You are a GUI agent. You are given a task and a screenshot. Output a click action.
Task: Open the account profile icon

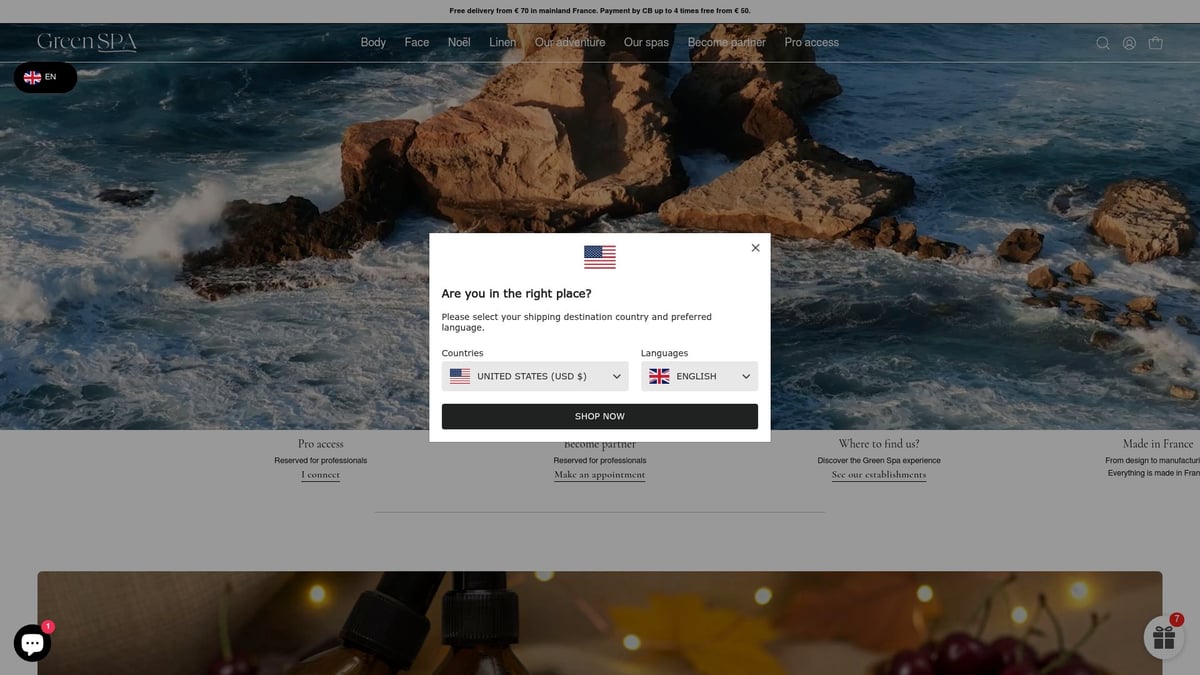pos(1129,43)
